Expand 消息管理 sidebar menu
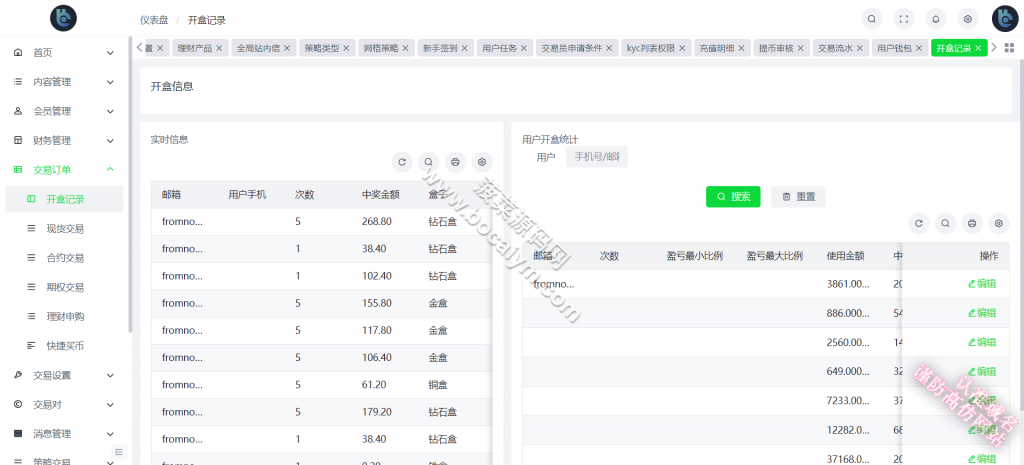 [x=64, y=434]
